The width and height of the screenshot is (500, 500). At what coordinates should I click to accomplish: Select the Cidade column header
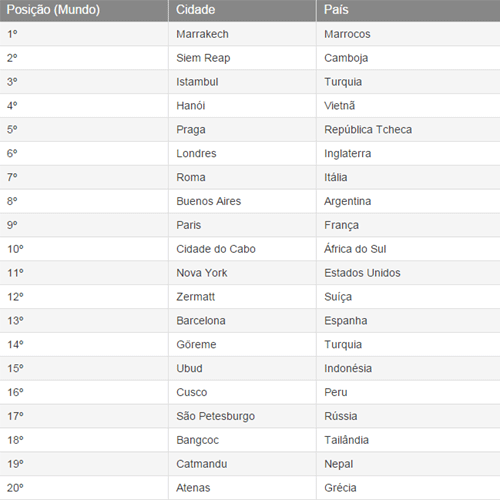[x=242, y=10]
